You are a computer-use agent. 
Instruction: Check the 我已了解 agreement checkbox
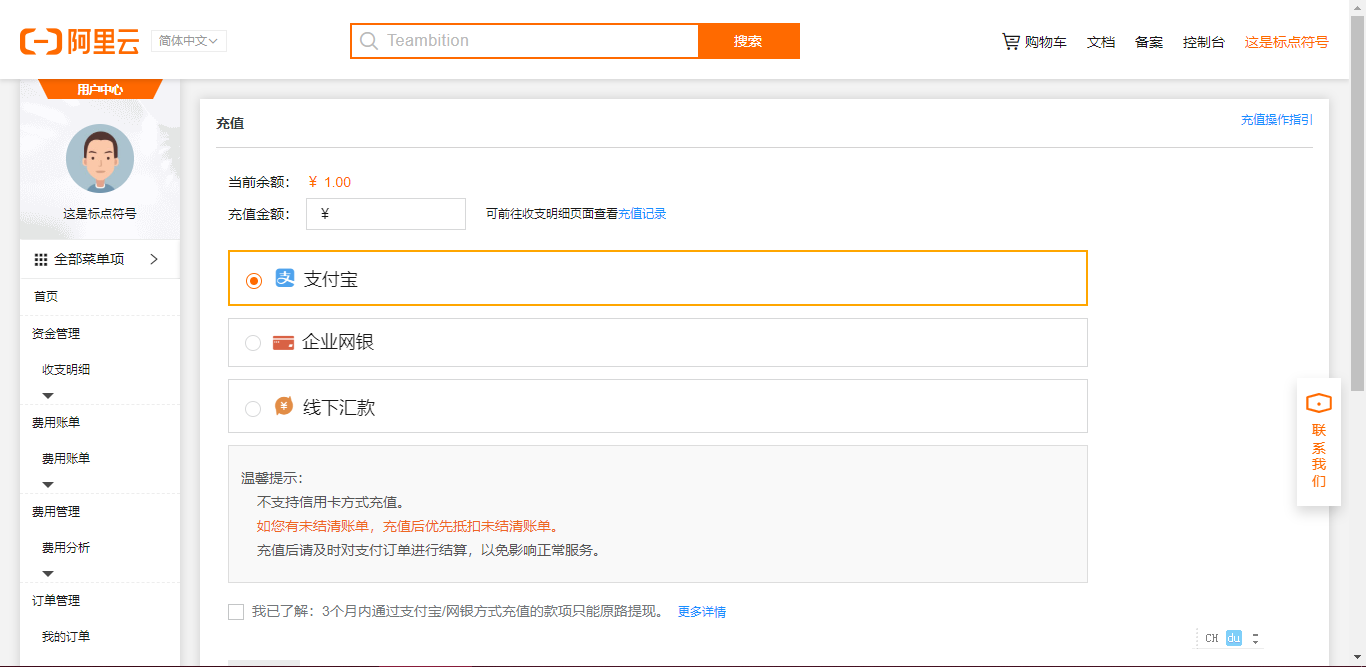pyautogui.click(x=236, y=611)
